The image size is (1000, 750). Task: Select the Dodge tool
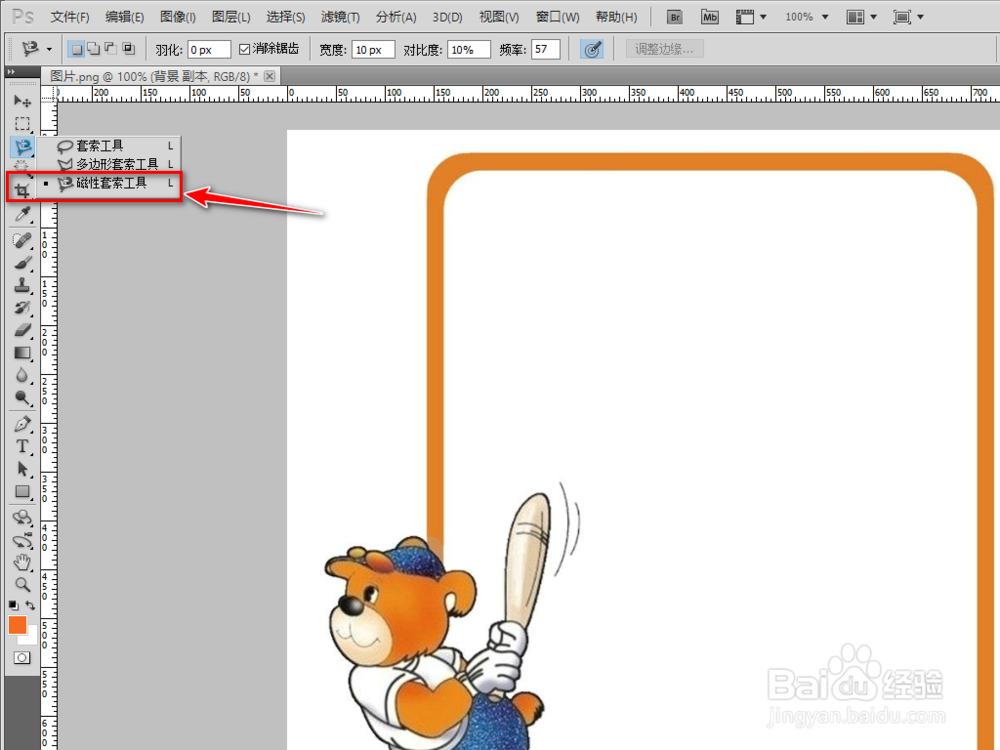pyautogui.click(x=22, y=398)
